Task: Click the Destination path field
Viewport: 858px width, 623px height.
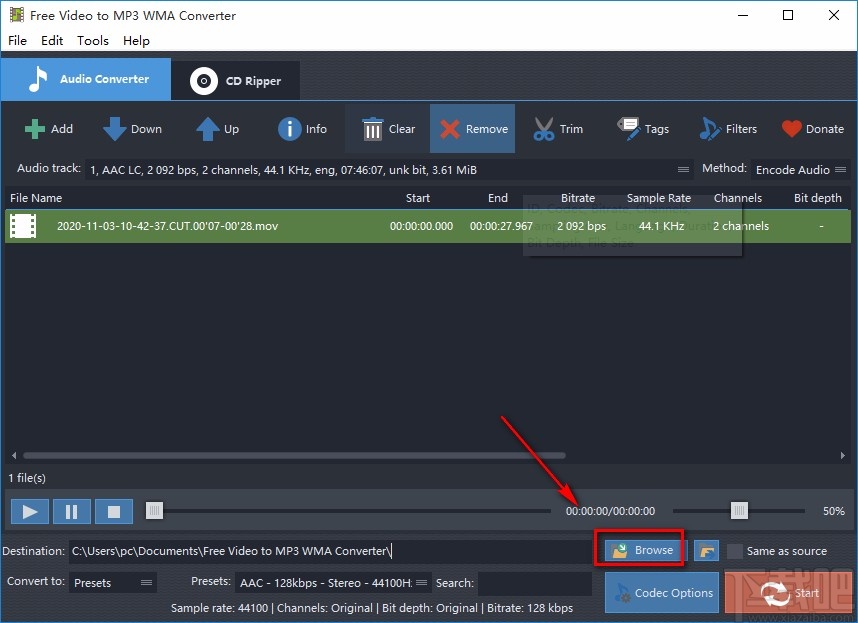Action: pos(330,551)
